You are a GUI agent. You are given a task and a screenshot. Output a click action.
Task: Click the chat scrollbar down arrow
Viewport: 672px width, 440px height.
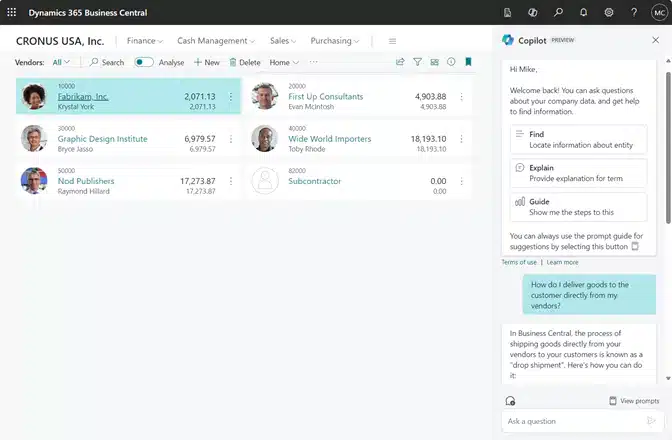pyautogui.click(x=668, y=378)
